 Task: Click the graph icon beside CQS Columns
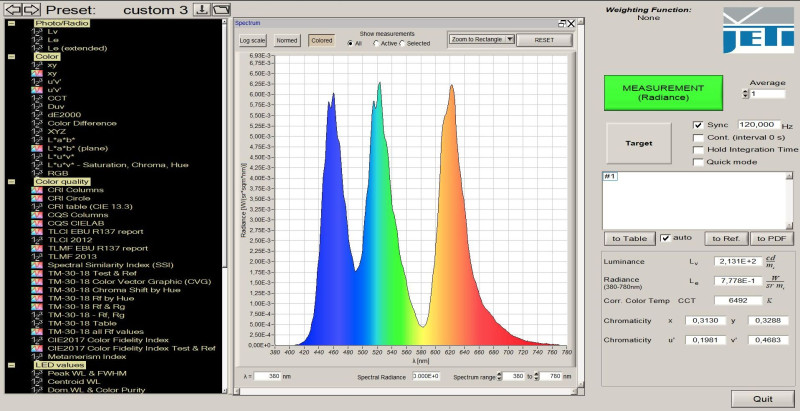(37, 215)
